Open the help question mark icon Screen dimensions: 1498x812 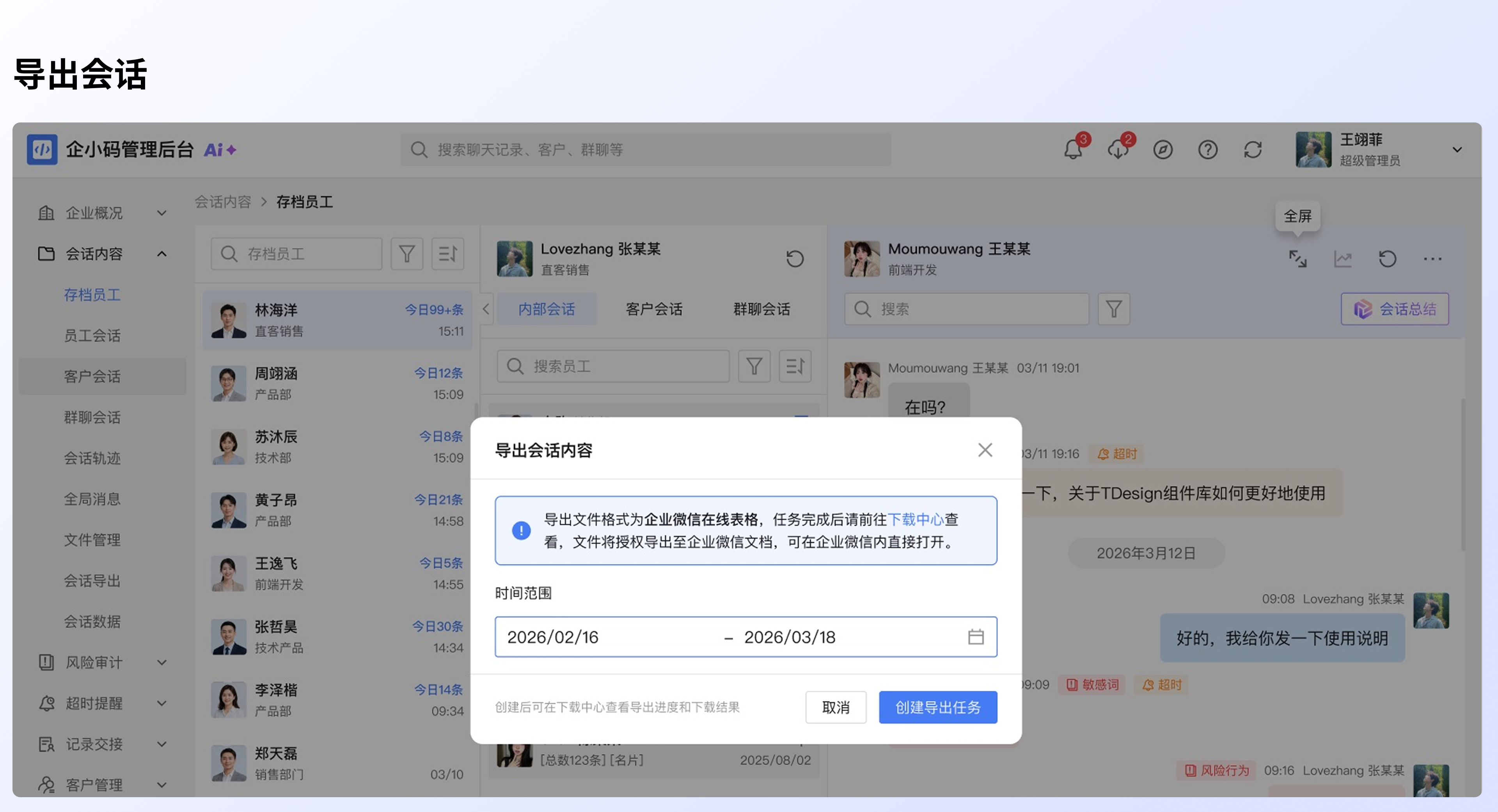coord(1208,150)
